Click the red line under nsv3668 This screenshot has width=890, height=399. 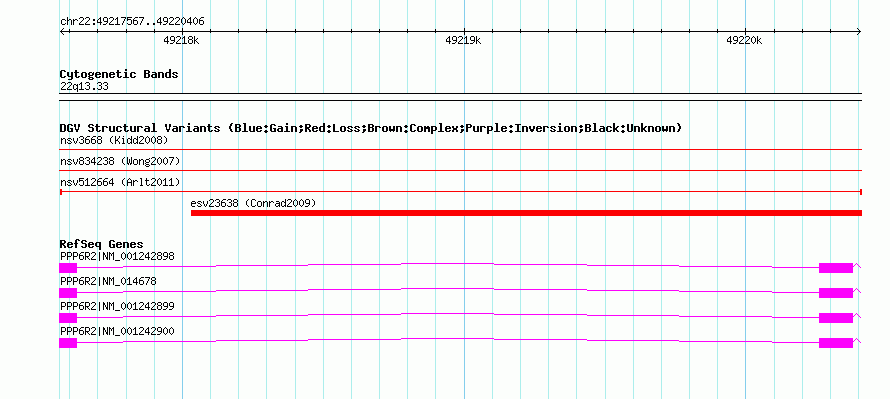click(x=461, y=149)
